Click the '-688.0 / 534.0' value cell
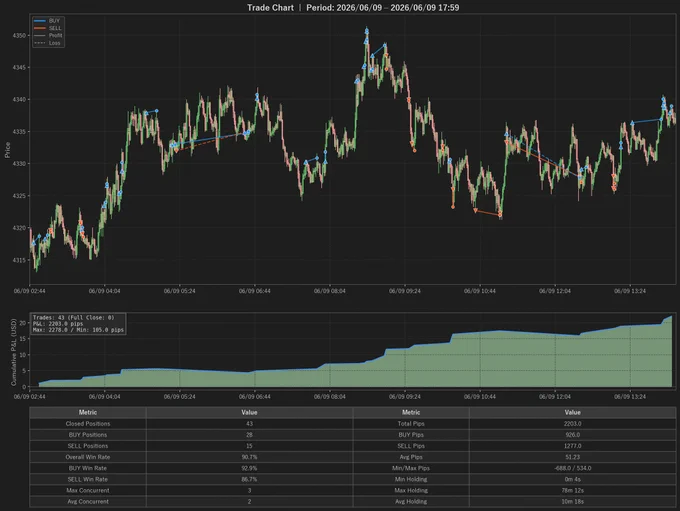The image size is (680, 511). pos(572,468)
